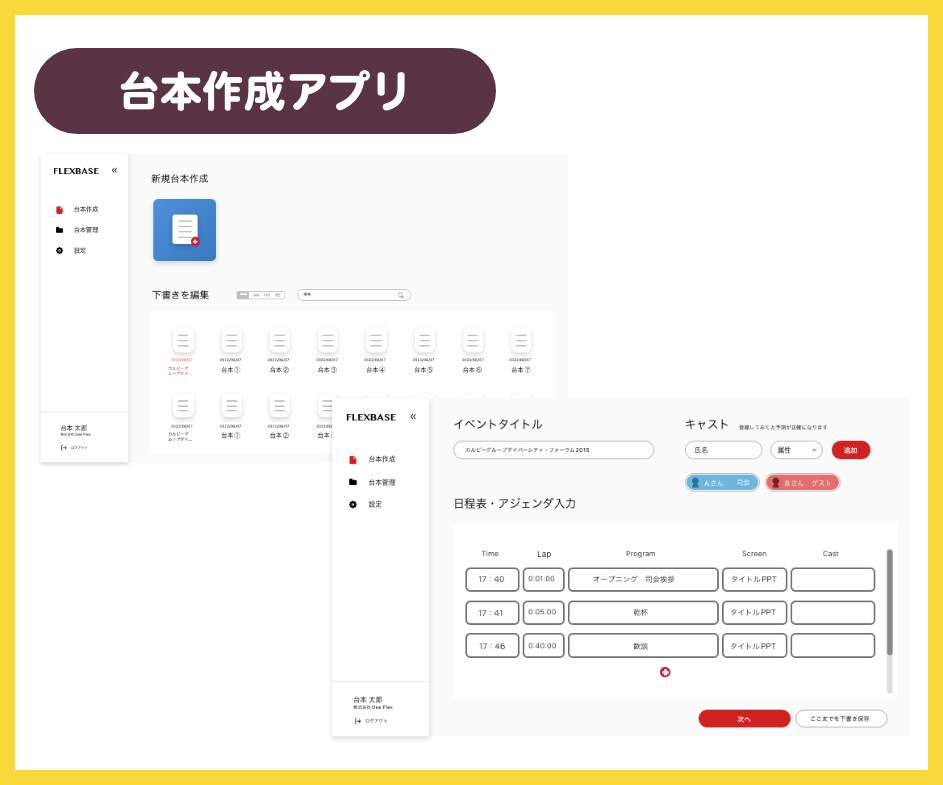Edit the 0:01:00 lap cell
Screen dimensions: 943x785
[x=543, y=579]
